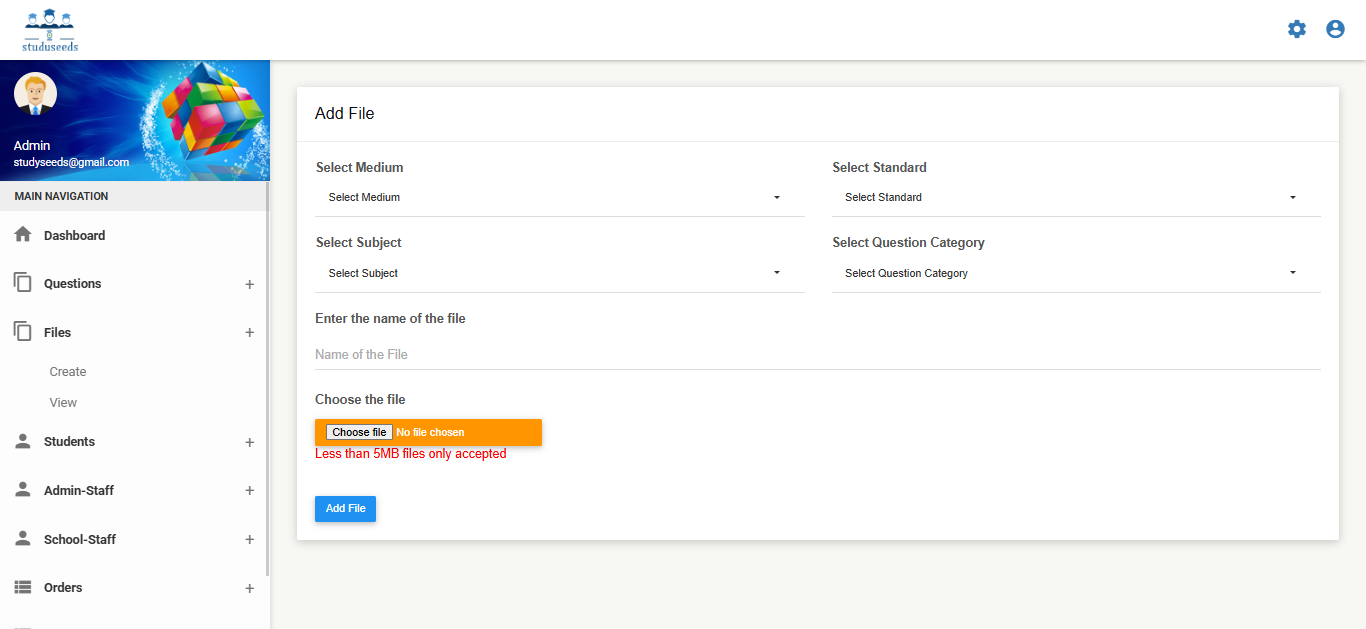Select Create under Files menu
1366x629 pixels.
(68, 372)
